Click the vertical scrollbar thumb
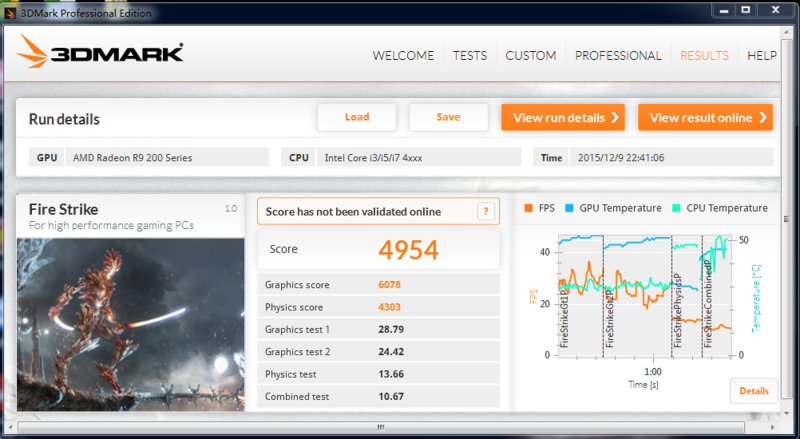The height and width of the screenshot is (439, 800). click(786, 220)
